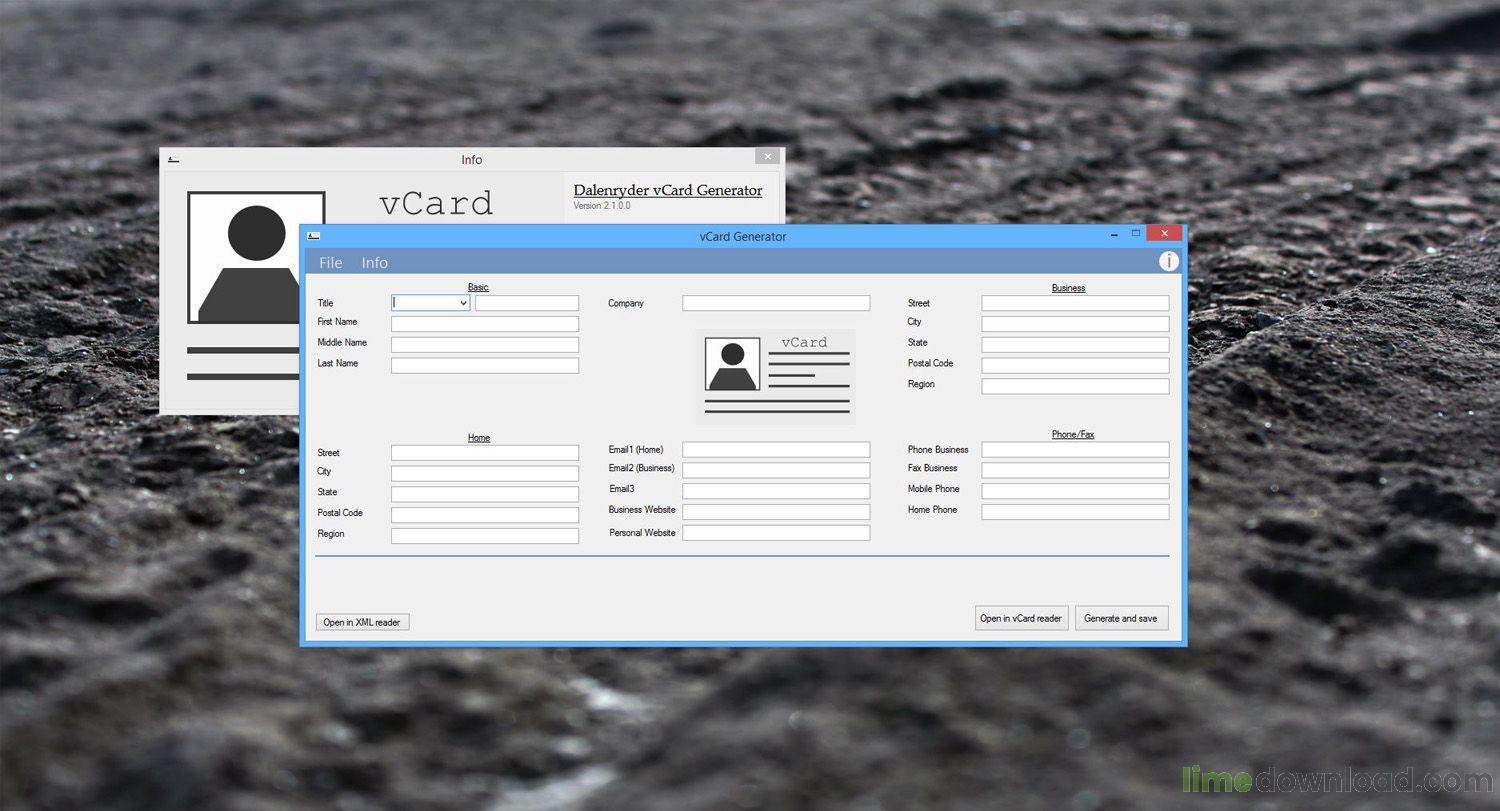Maximize the vCard Generator window
This screenshot has height=811, width=1500.
click(1136, 234)
